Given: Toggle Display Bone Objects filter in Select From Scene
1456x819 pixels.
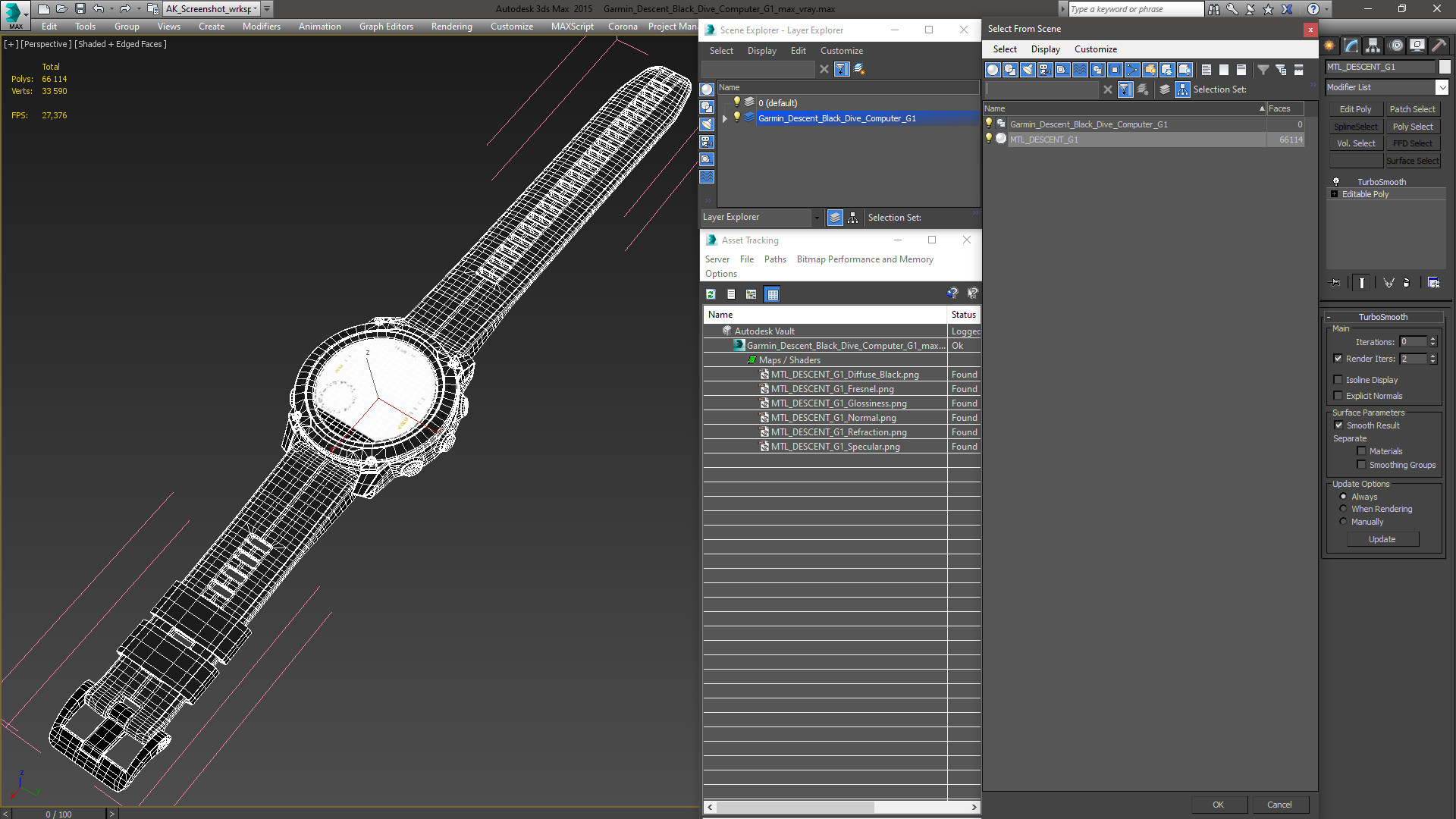Looking at the screenshot, I should (x=1132, y=70).
